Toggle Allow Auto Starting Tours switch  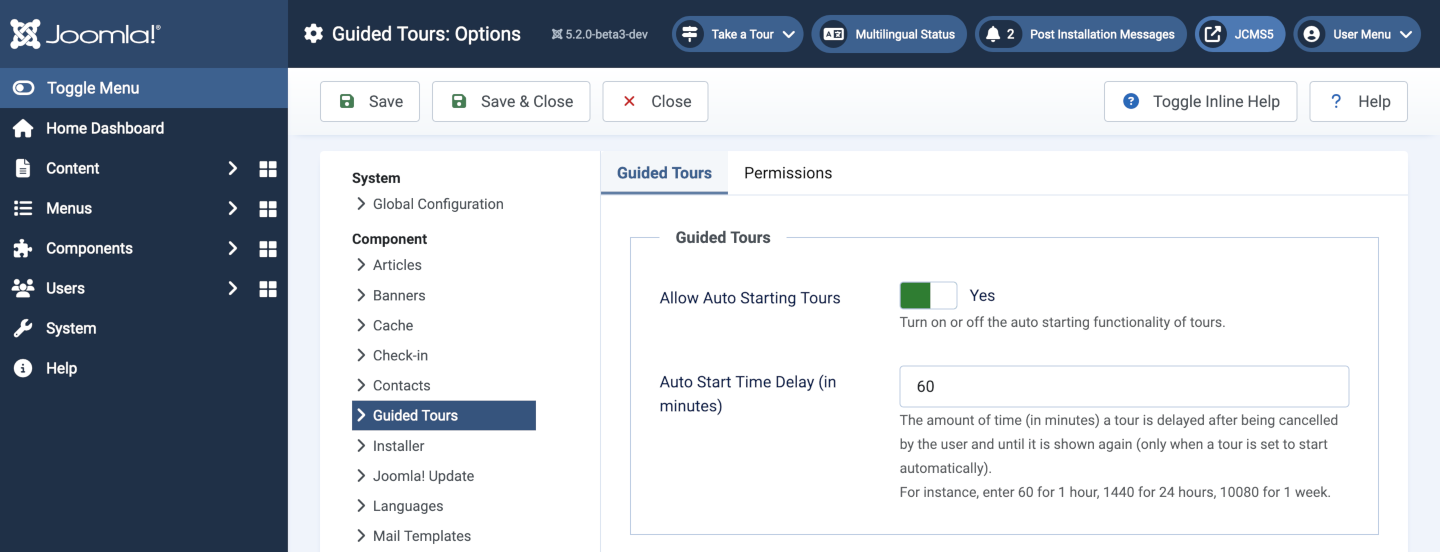coord(928,295)
